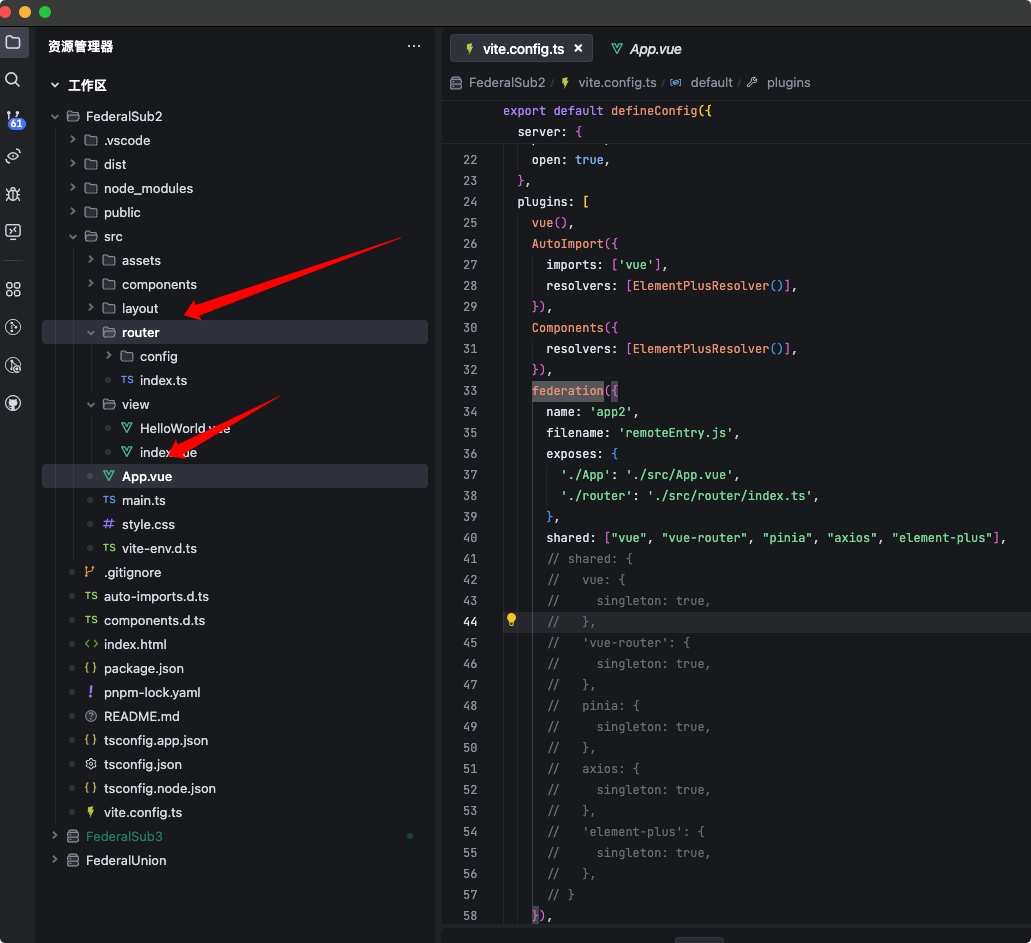
Task: Click the Explorer more actions ellipsis
Action: pyautogui.click(x=414, y=46)
